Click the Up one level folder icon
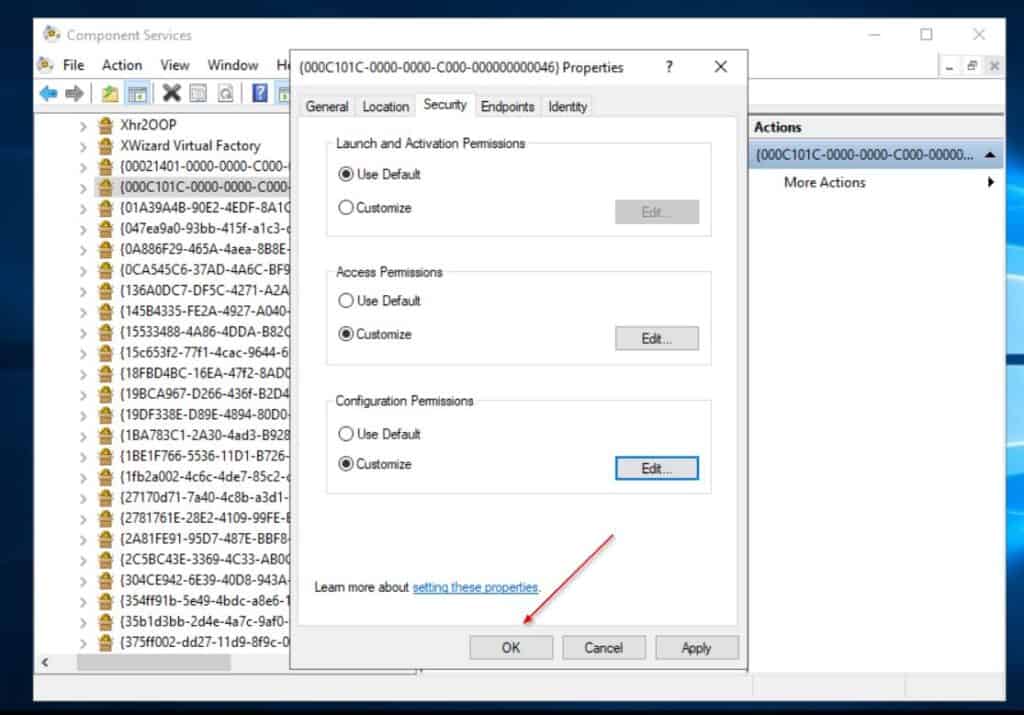Screen dimensions: 1024x715 (110, 93)
